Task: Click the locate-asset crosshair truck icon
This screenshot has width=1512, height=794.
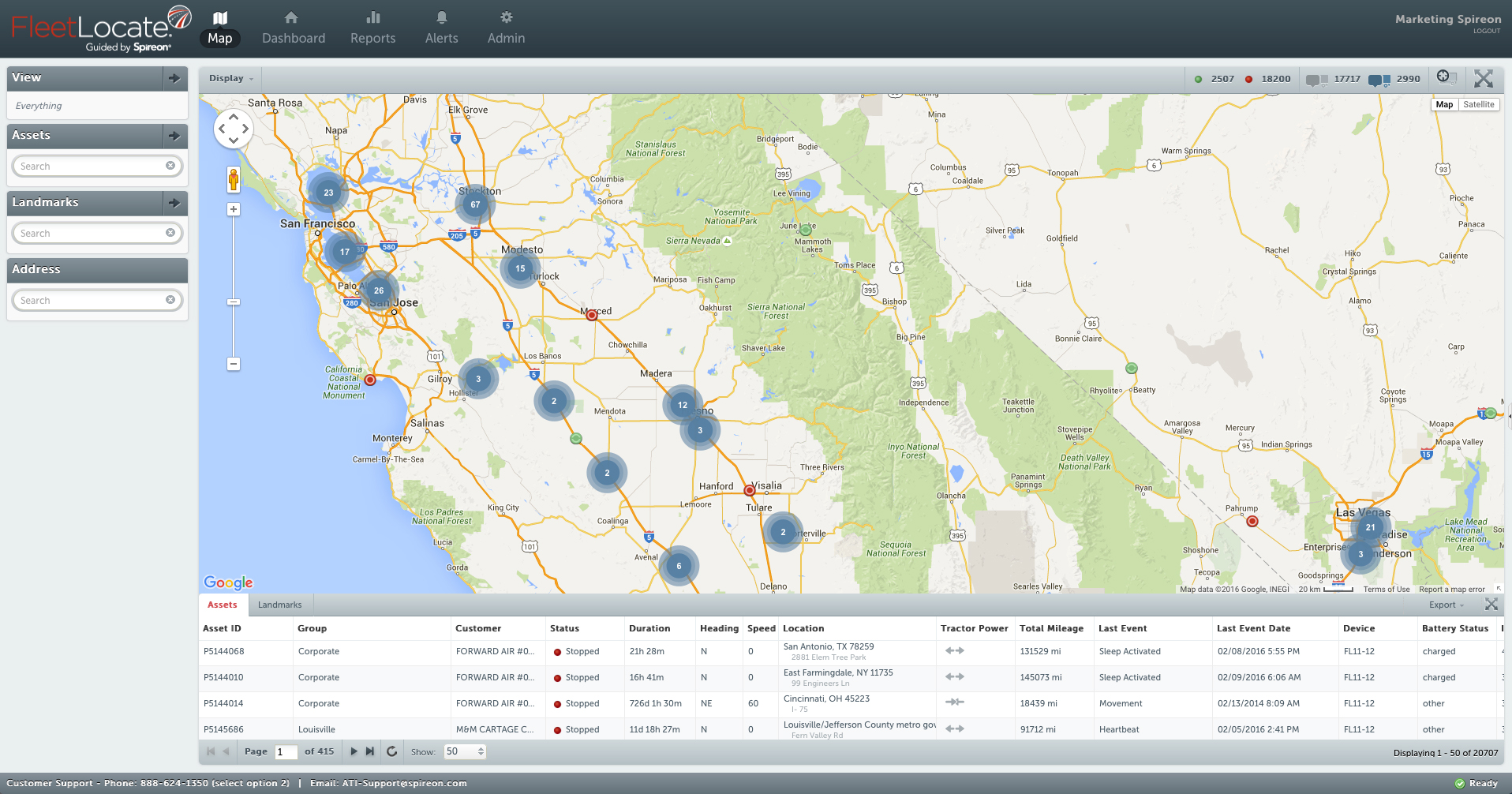Action: tap(1446, 77)
